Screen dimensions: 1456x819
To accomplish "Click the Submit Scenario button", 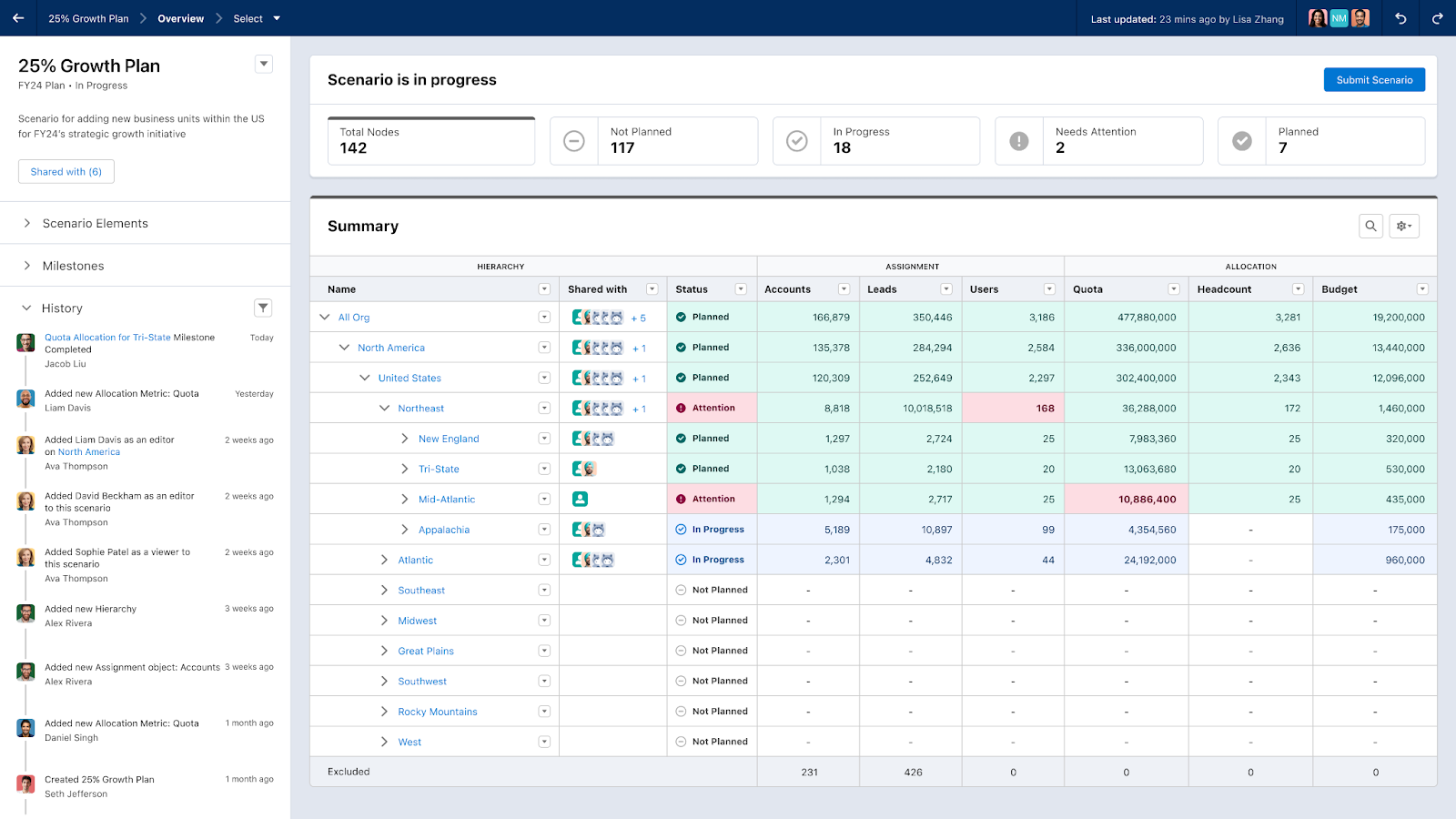I will 1374,79.
